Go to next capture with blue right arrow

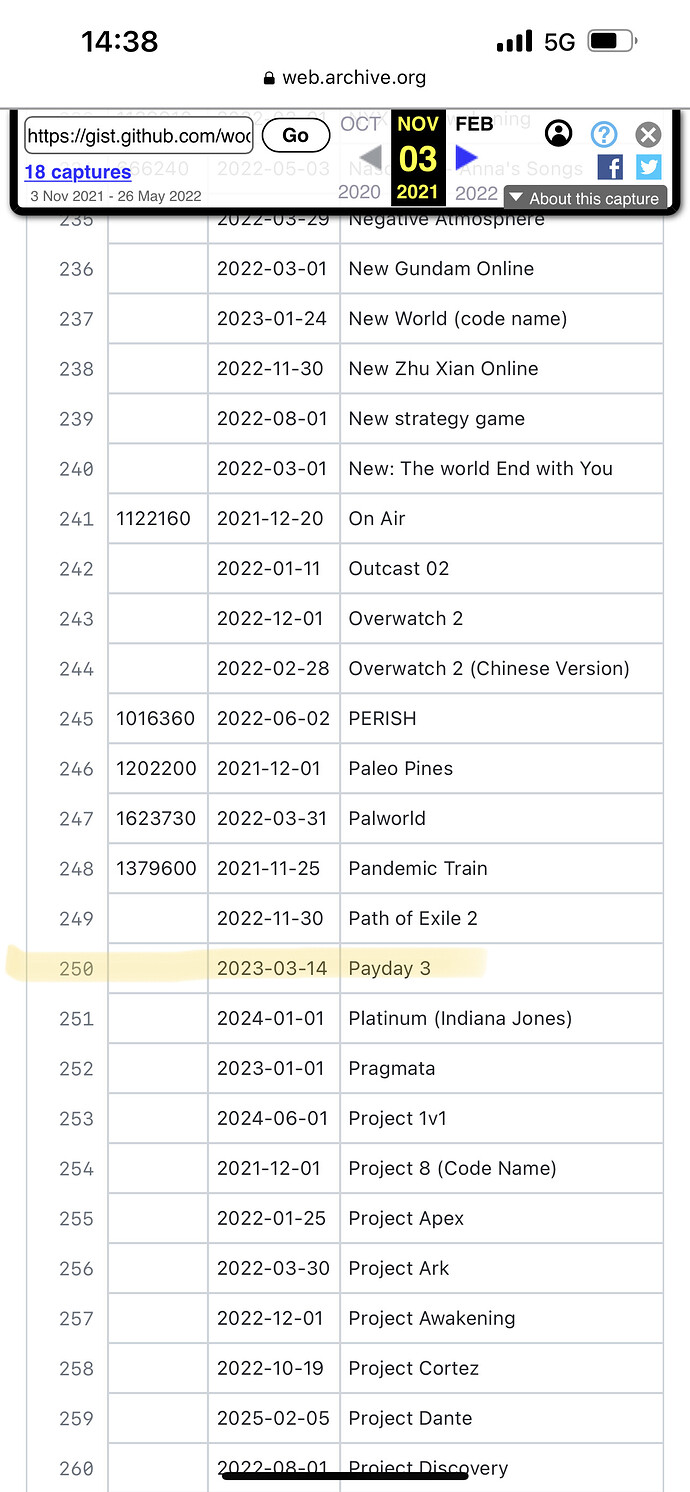click(466, 157)
